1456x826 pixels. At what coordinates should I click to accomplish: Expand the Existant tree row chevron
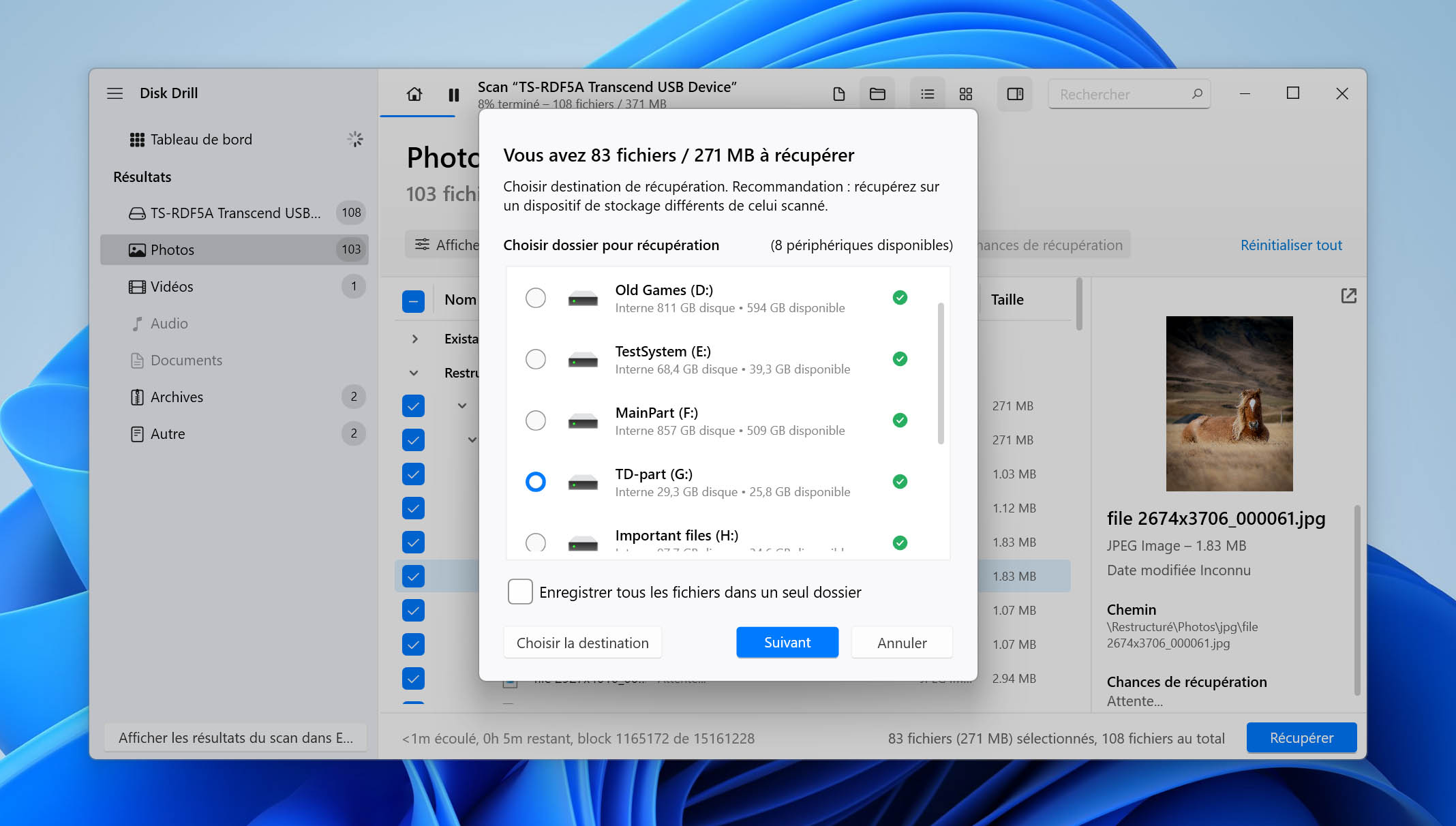pyautogui.click(x=415, y=339)
